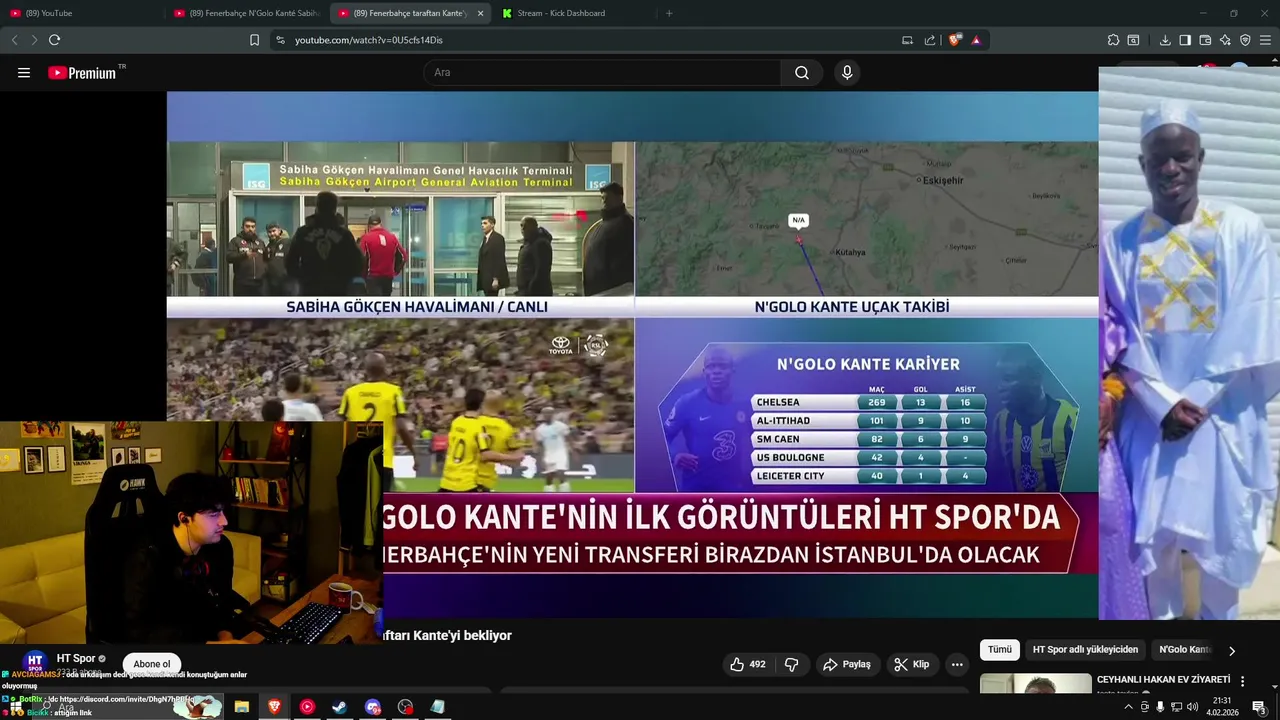The height and width of the screenshot is (720, 1280).
Task: Start voice search with microphone icon
Action: (847, 73)
